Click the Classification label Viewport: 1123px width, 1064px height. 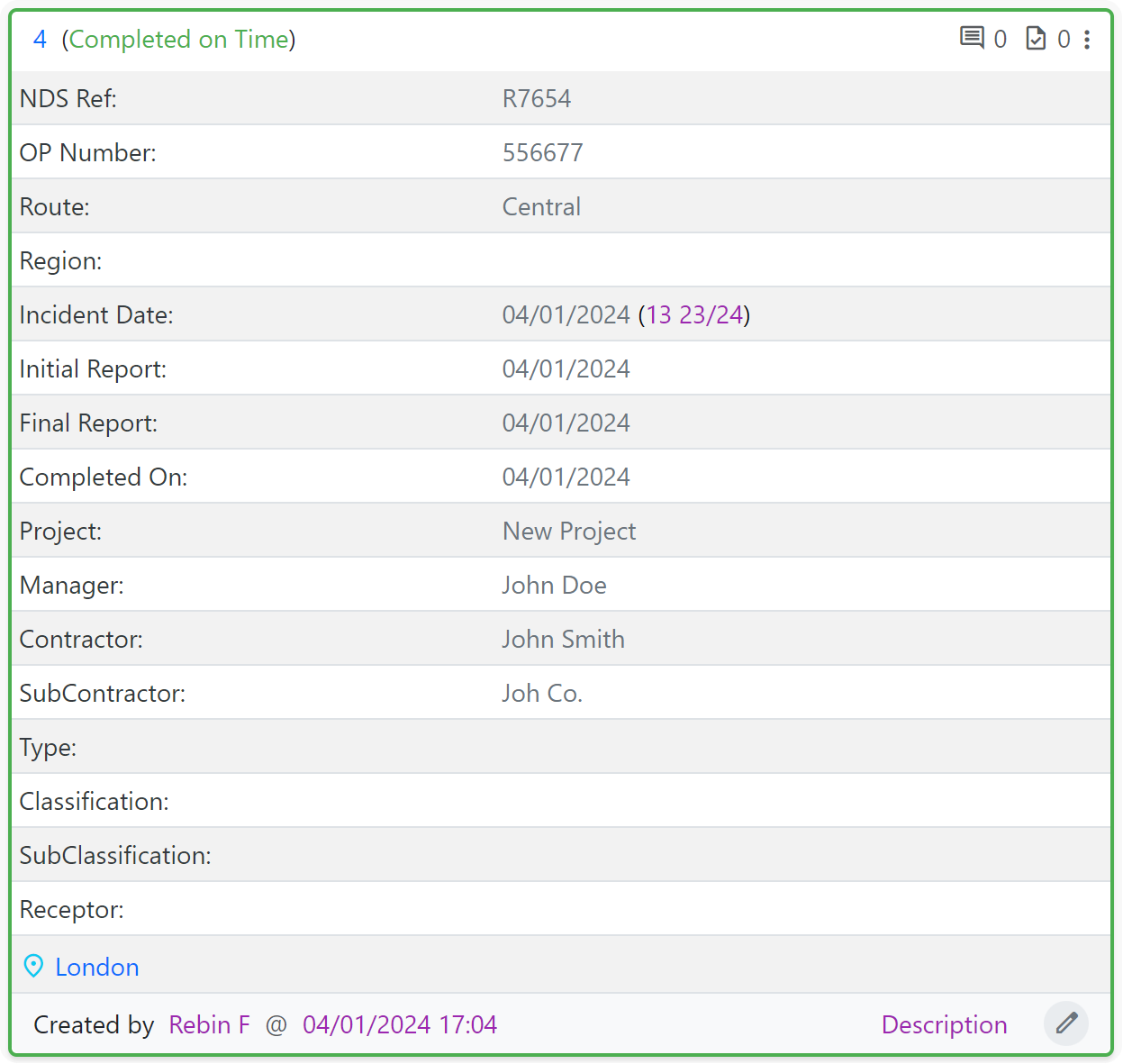coord(94,801)
